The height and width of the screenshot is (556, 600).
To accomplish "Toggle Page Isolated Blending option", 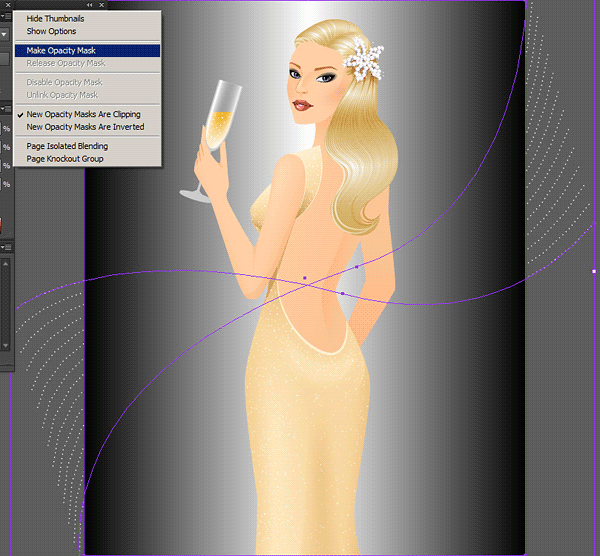I will pyautogui.click(x=67, y=146).
